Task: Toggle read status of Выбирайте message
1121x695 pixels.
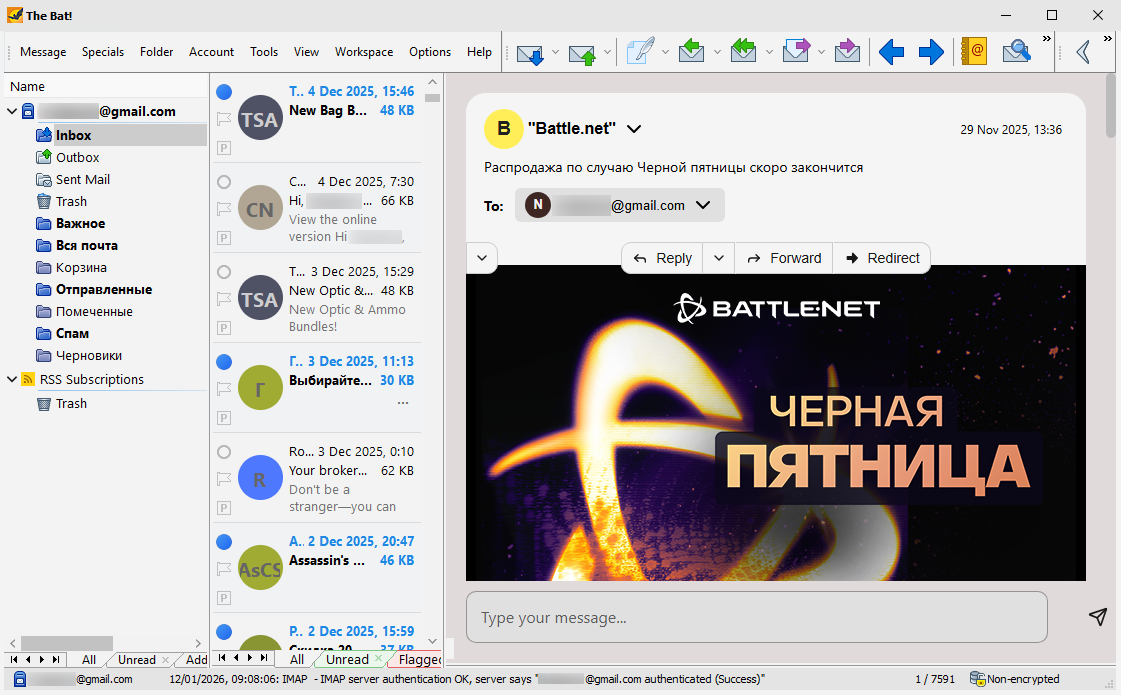Action: tap(224, 362)
